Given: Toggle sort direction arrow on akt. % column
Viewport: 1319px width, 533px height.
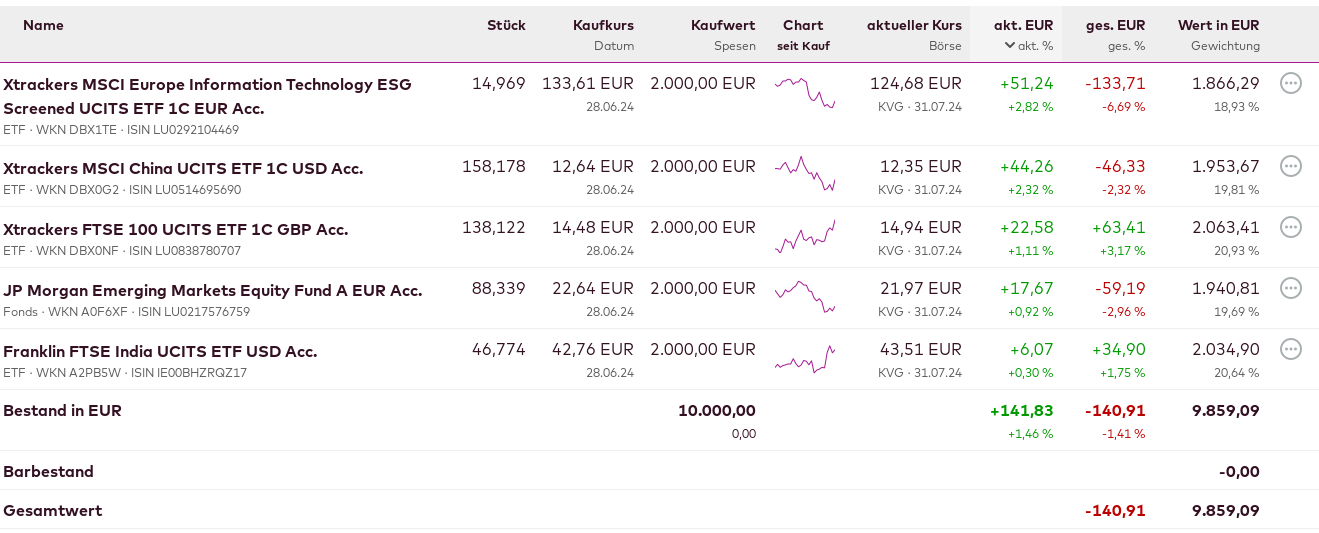Looking at the screenshot, I should point(1010,45).
